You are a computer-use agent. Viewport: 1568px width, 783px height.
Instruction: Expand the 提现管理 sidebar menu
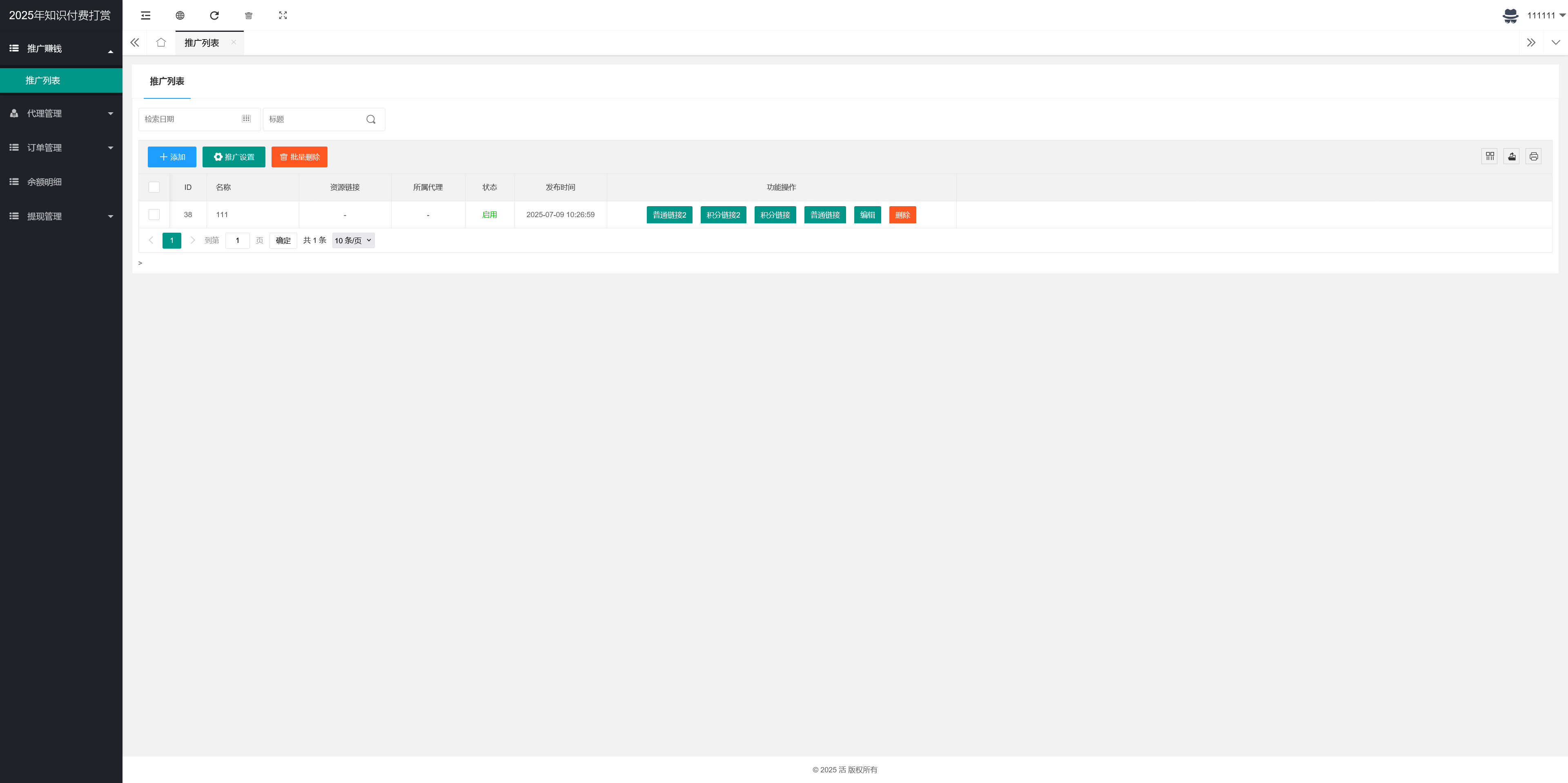(61, 216)
